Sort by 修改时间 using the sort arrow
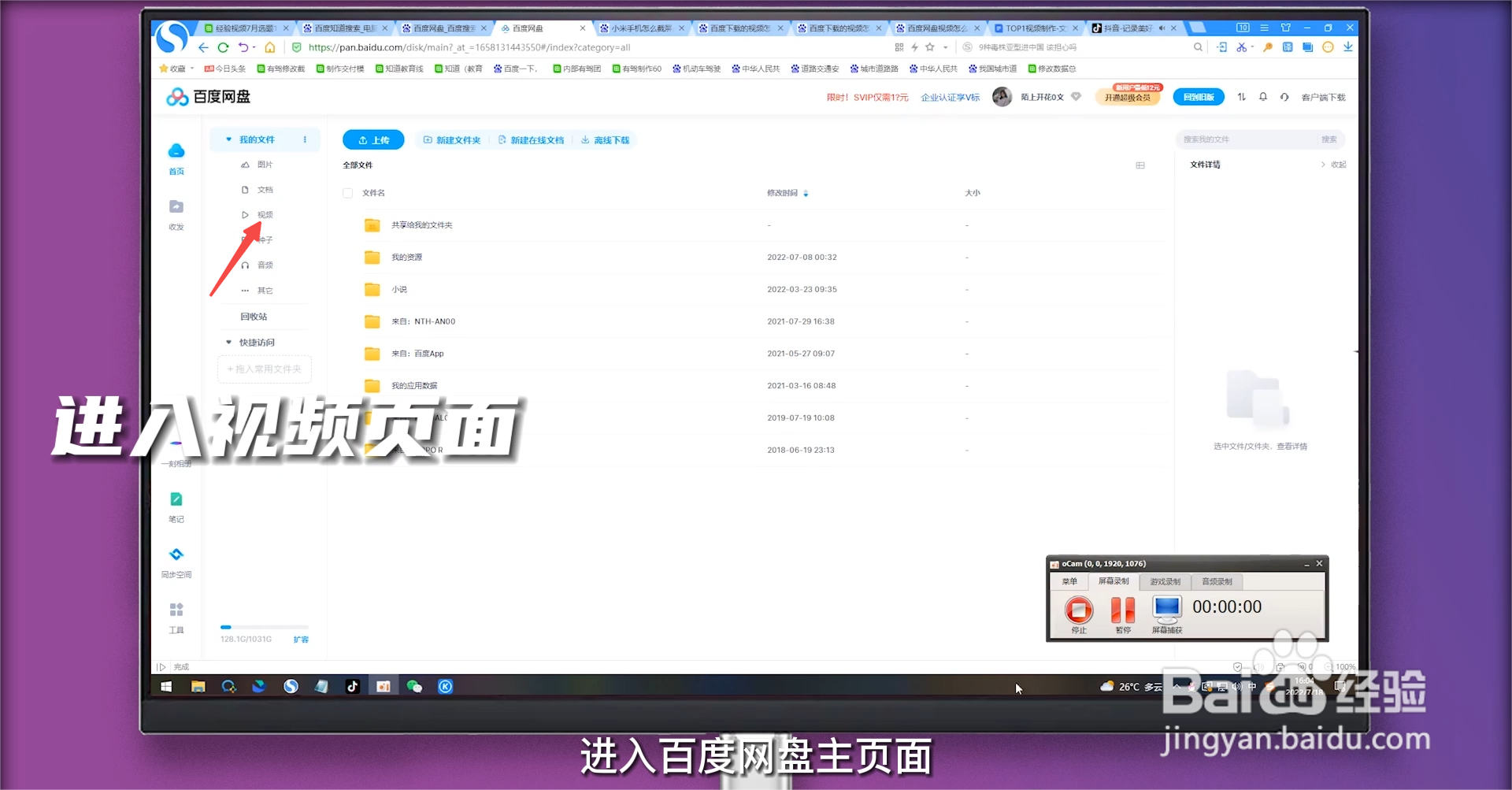This screenshot has width=1512, height=790. [806, 193]
